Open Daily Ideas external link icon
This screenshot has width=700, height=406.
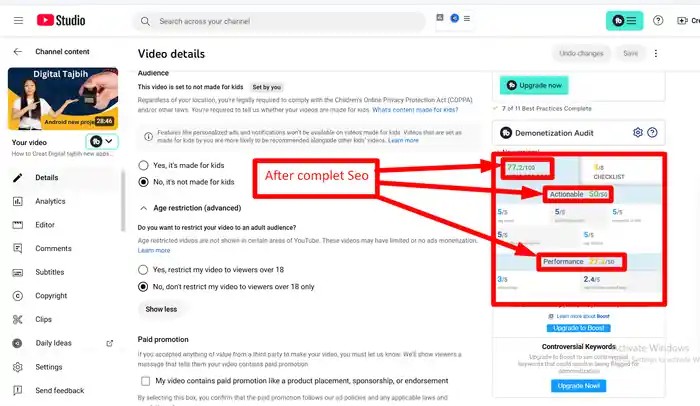point(109,343)
